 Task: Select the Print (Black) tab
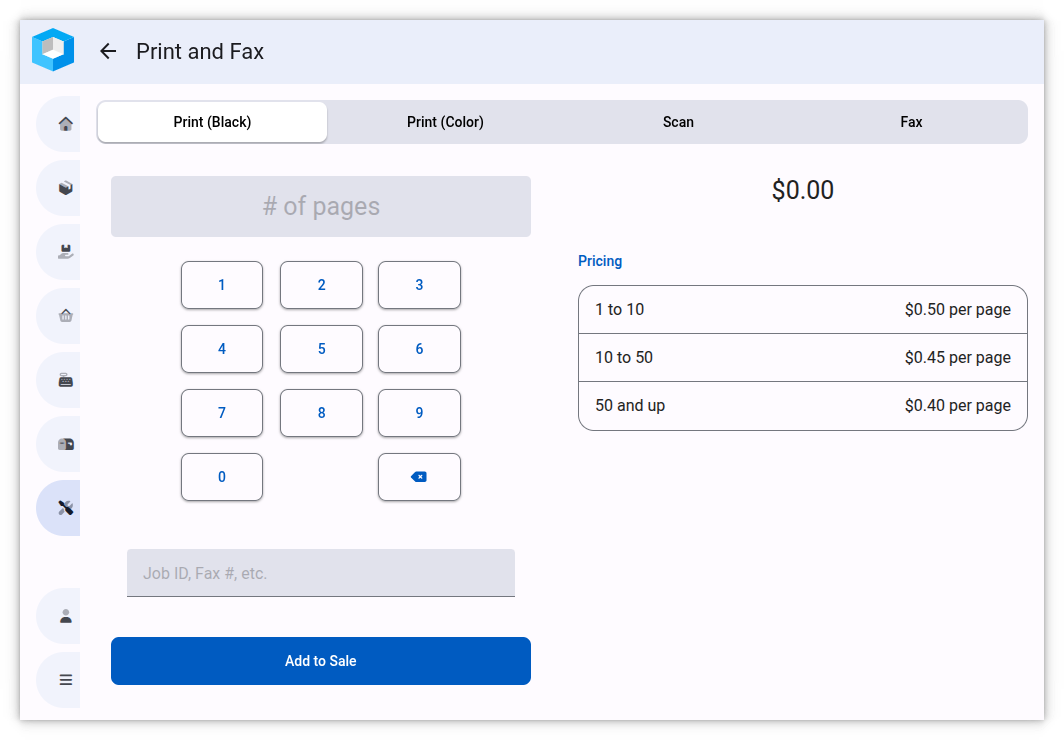point(212,122)
